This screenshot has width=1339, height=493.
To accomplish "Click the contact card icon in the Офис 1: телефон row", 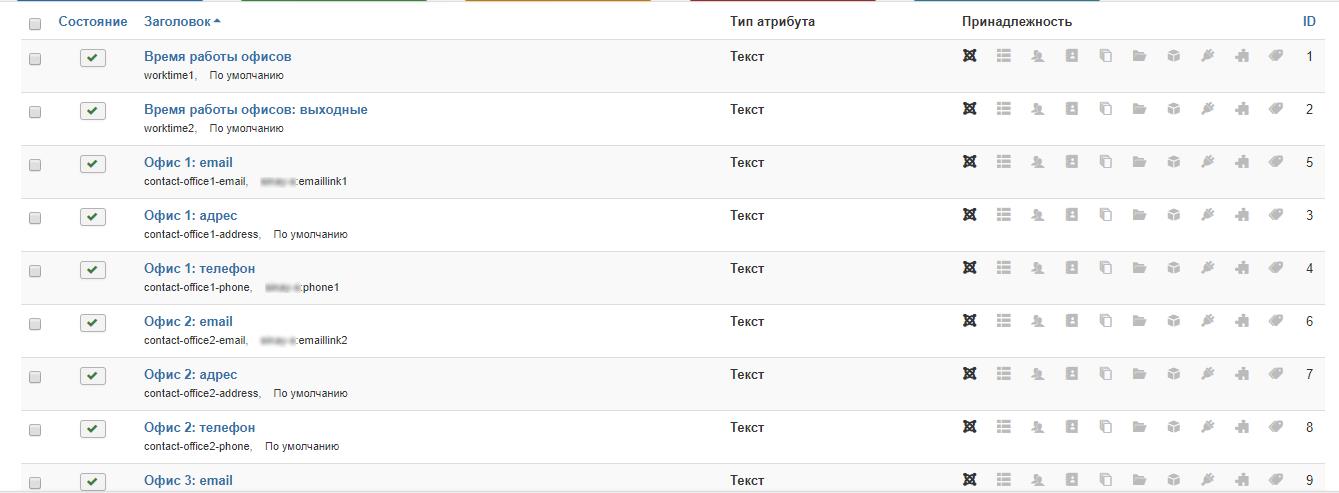I will coord(1071,268).
